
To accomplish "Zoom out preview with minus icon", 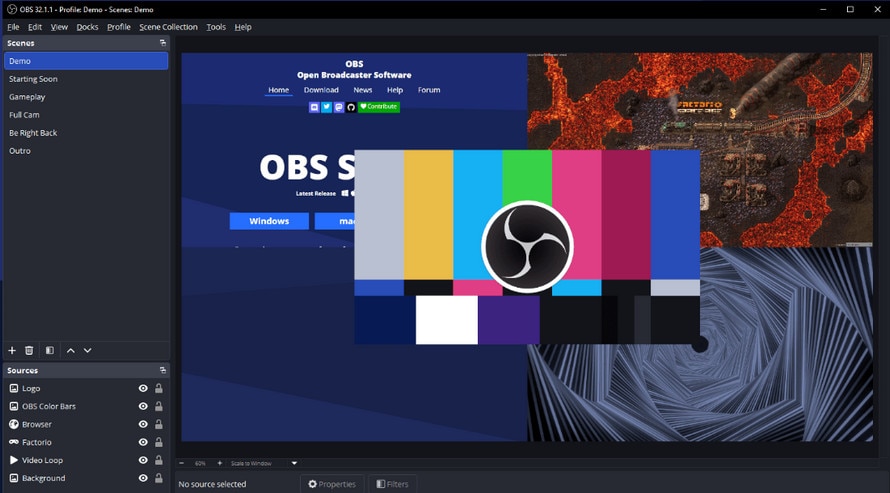I will tap(182, 463).
